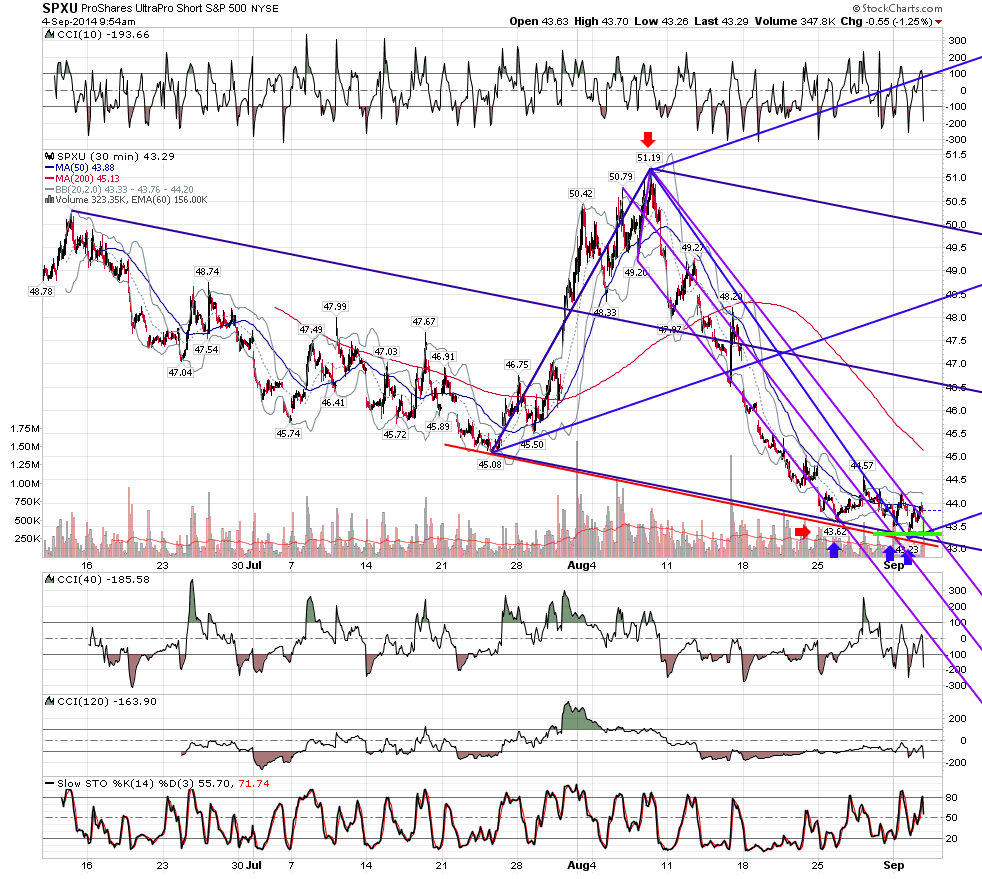
Task: Click the 51.19 peak price label
Action: [x=649, y=158]
